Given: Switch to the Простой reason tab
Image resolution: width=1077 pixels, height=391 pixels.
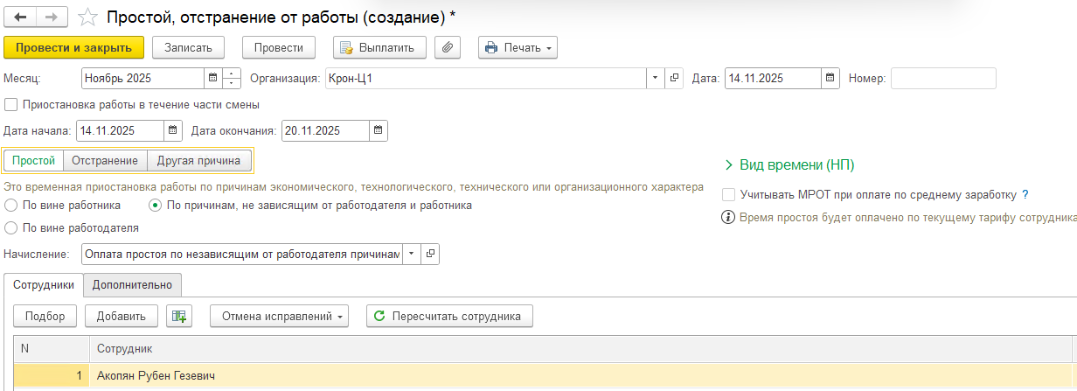Looking at the screenshot, I should 34,161.
